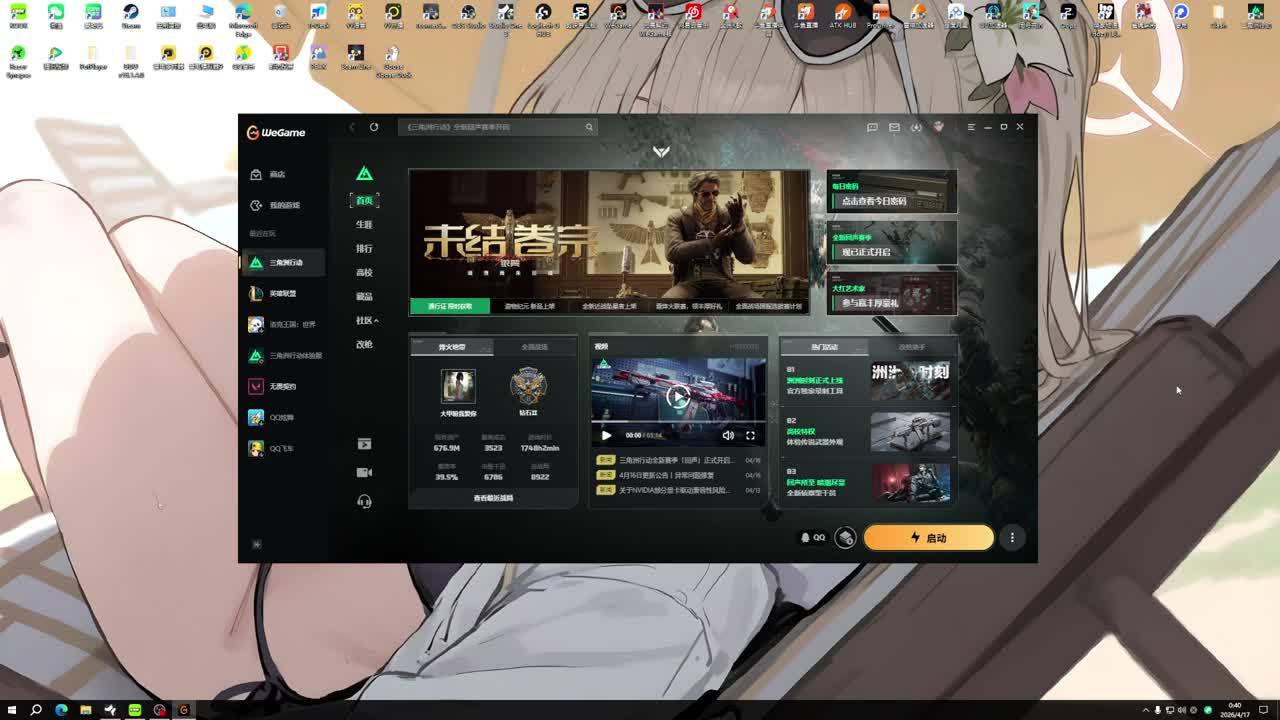The height and width of the screenshot is (720, 1280).
Task: Click the game repair tool icon beside 启动
Action: point(845,538)
